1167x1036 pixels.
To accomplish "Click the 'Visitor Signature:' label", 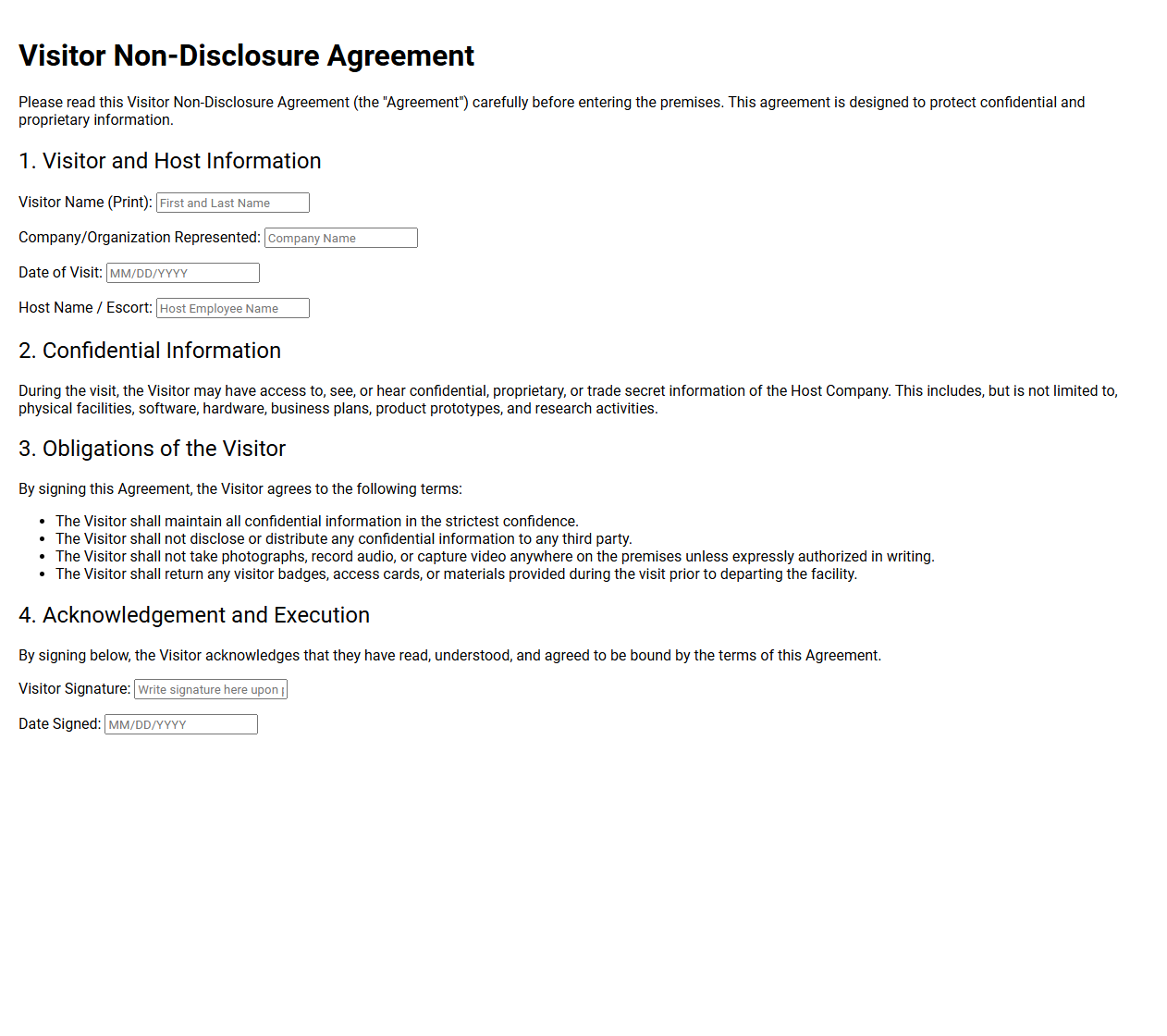I will coord(74,689).
